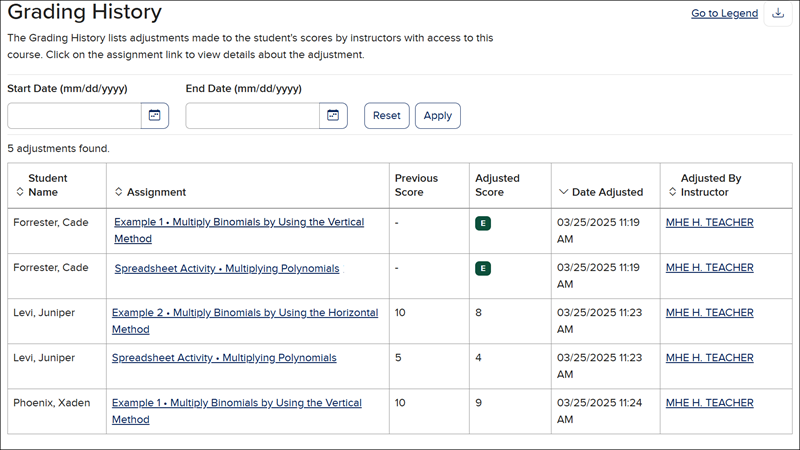This screenshot has height=450, width=800.
Task: Open Cade Forrester's Spreadsheet Activity link
Action: [226, 268]
